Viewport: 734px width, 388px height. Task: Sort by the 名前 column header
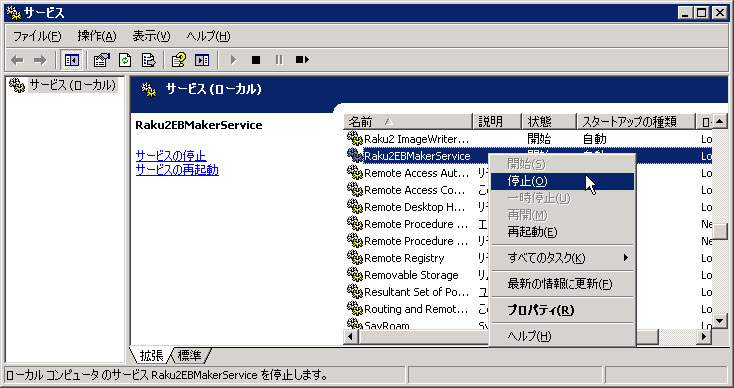pyautogui.click(x=408, y=122)
